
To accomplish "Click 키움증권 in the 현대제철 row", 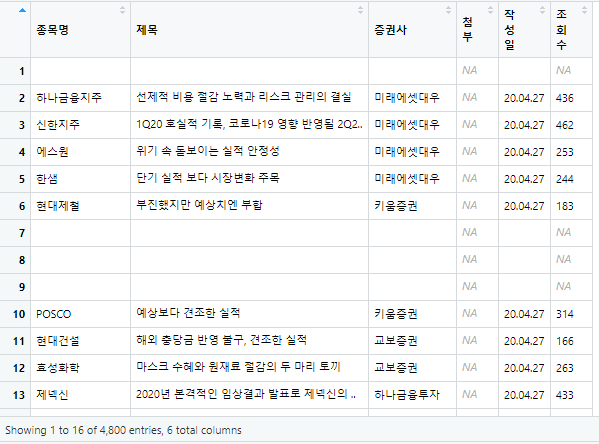I will (396, 206).
